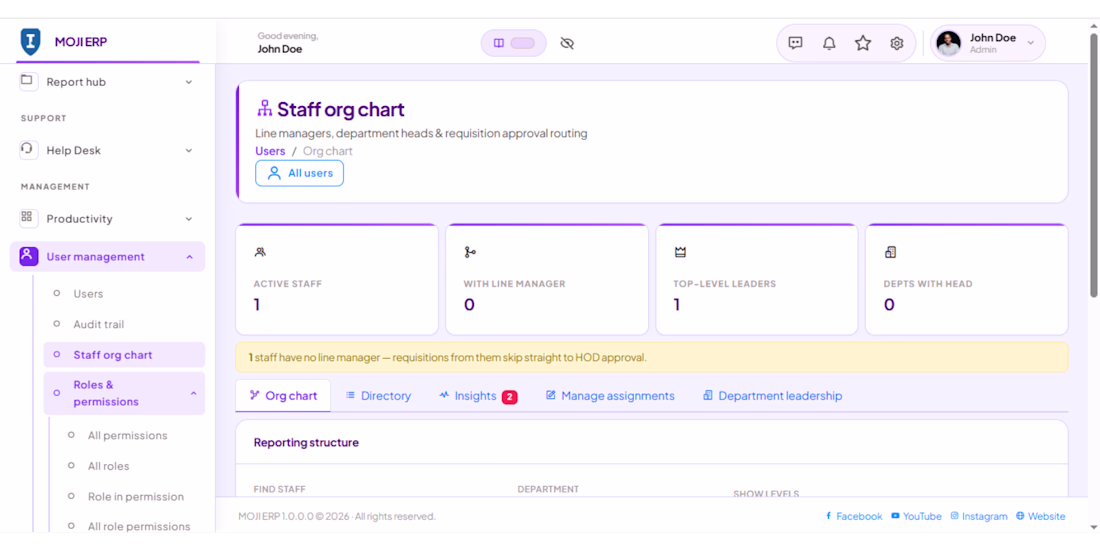Viewport: 1100px width, 550px height.
Task: Click the Productivity grid icon
Action: pyautogui.click(x=28, y=218)
